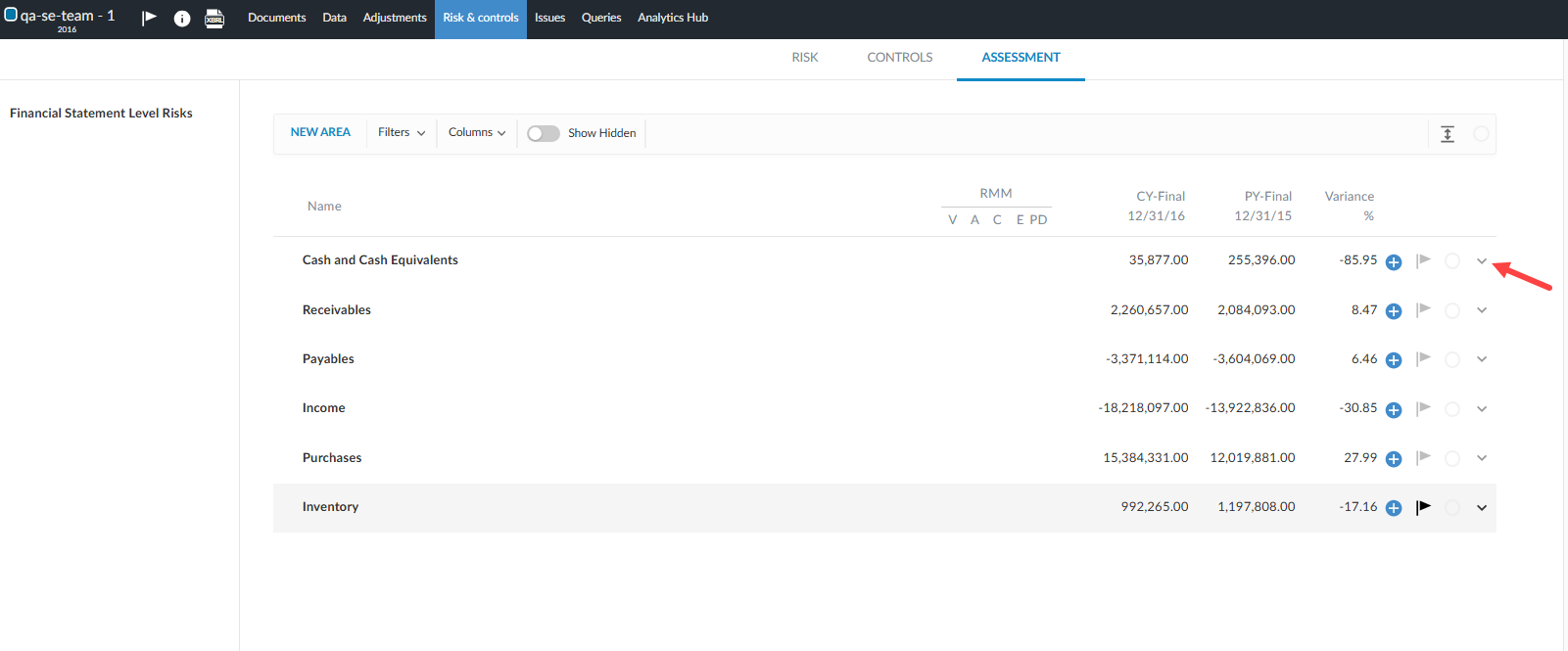Click the CY-Final 12/31/16 header
1568x651 pixels.
1158,206
